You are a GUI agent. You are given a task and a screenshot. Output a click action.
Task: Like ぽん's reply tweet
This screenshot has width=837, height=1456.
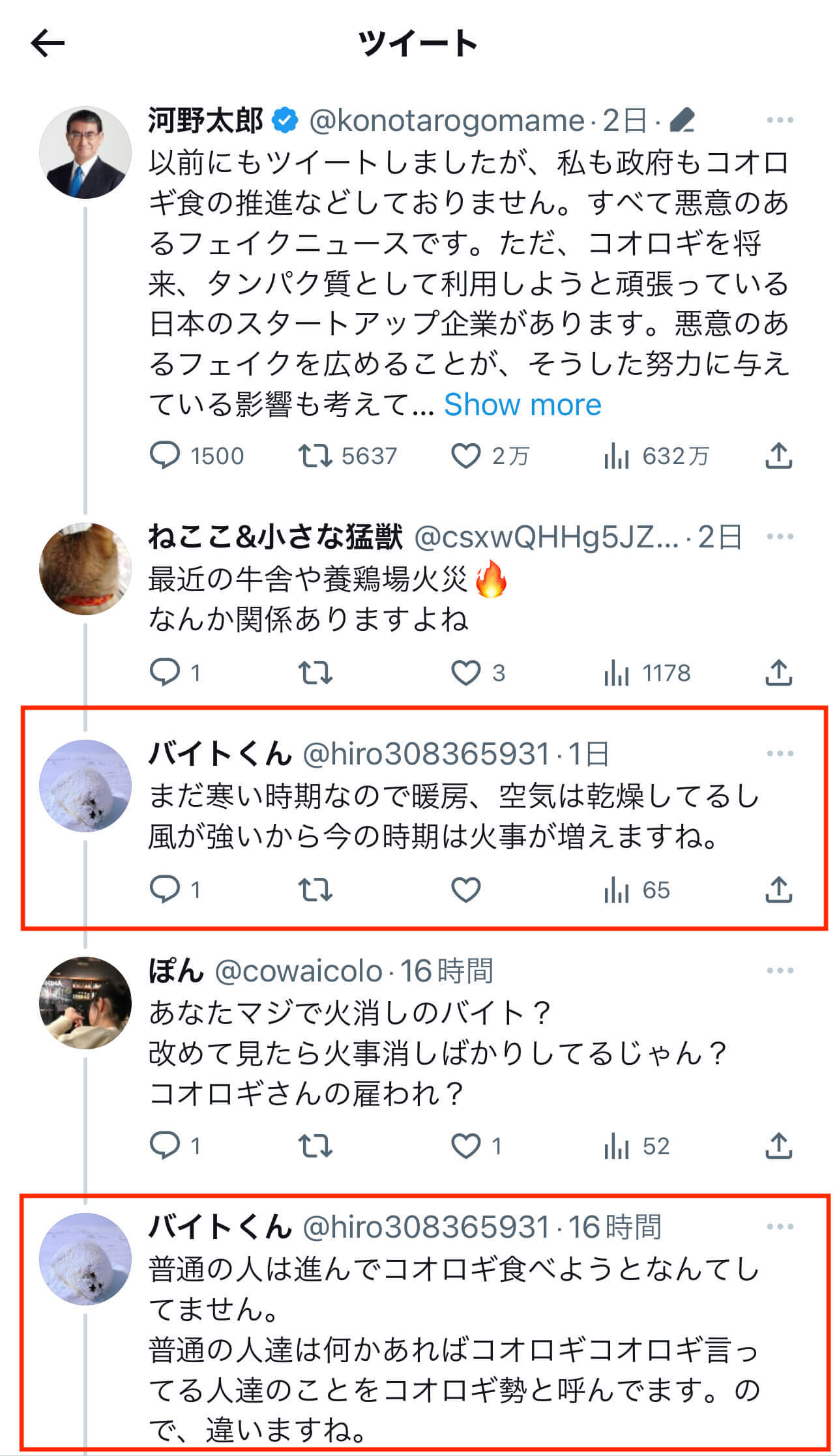click(466, 1145)
